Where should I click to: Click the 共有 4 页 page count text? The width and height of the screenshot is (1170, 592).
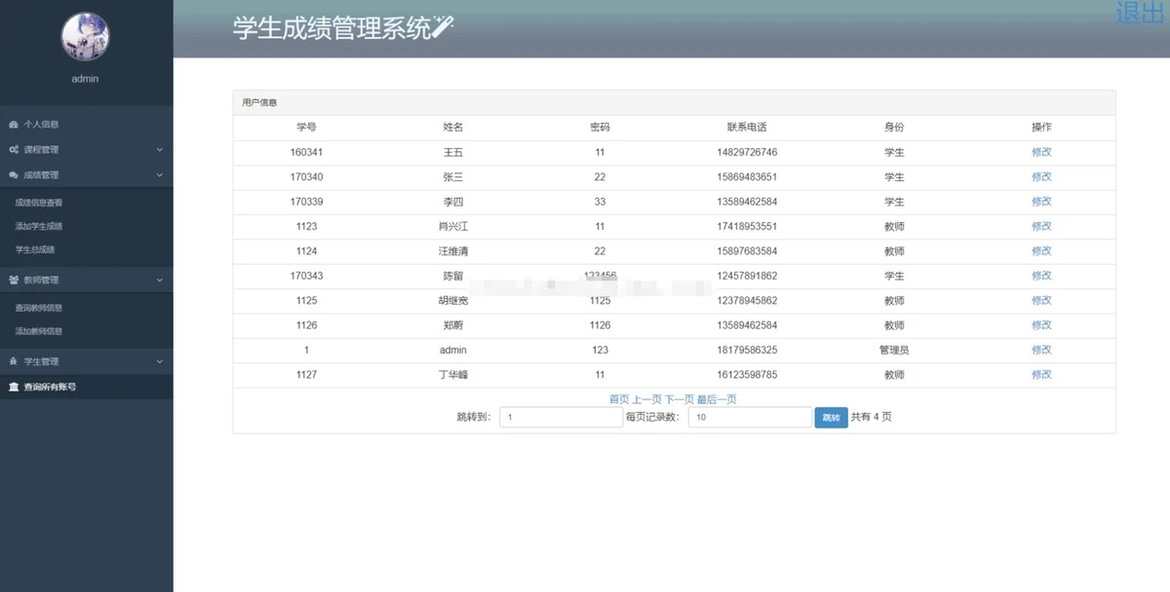pos(872,417)
